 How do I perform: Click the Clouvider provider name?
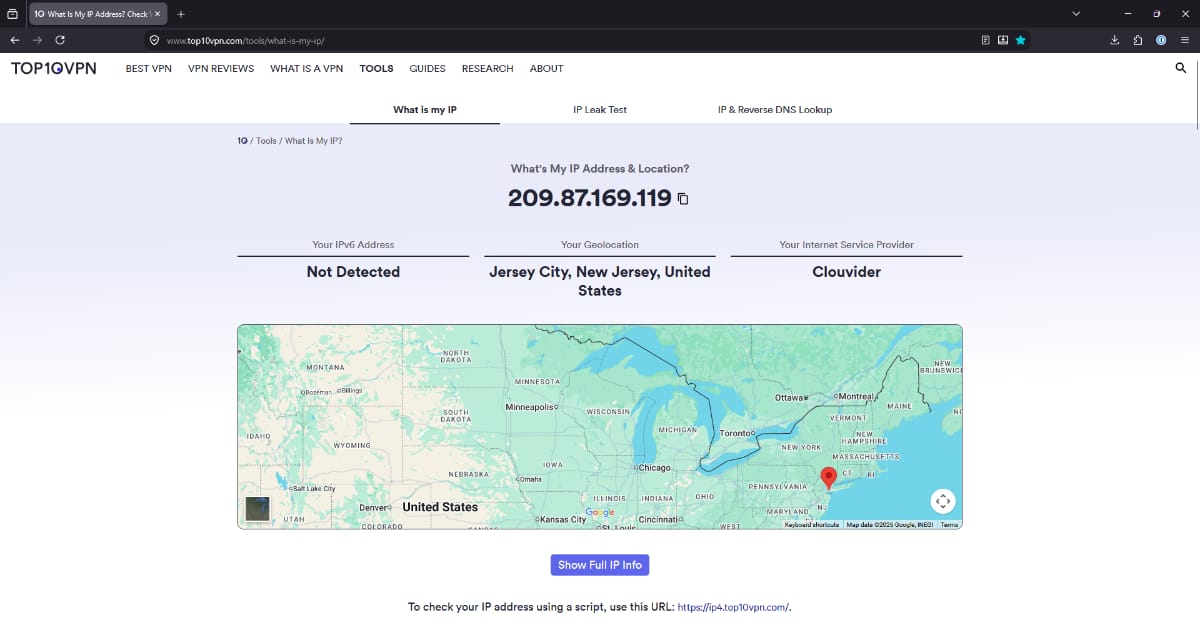pyautogui.click(x=846, y=271)
